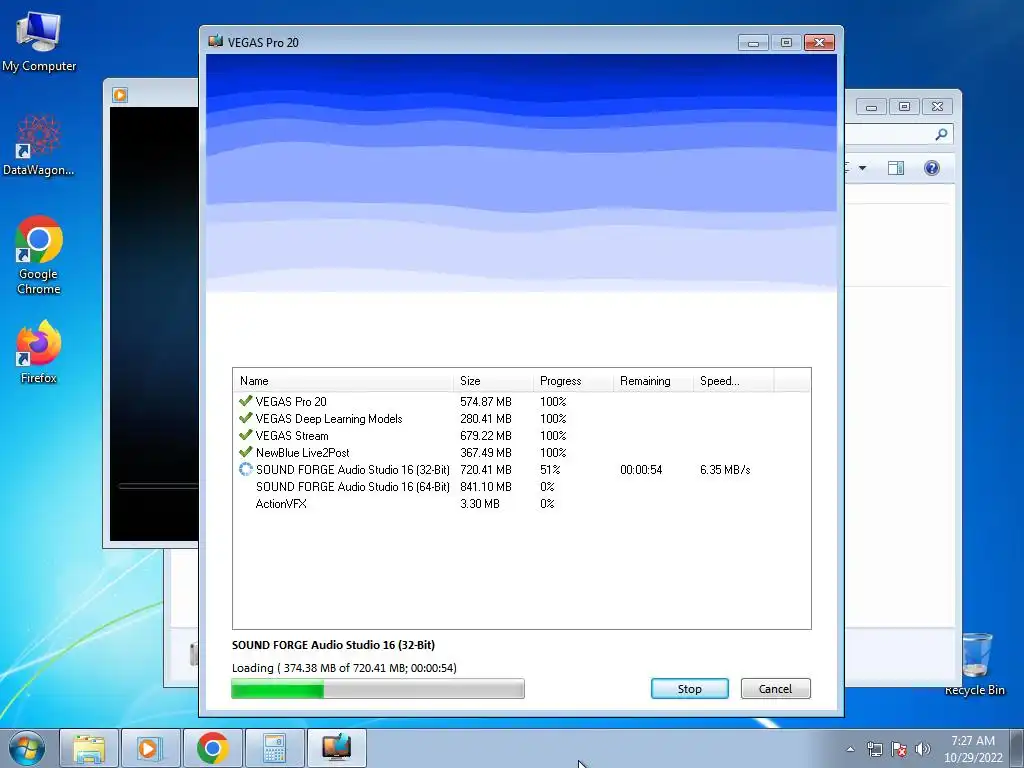This screenshot has width=1024, height=768.
Task: Click the loading spinner beside SOUND FORGE 32-Bit
Action: click(x=246, y=469)
